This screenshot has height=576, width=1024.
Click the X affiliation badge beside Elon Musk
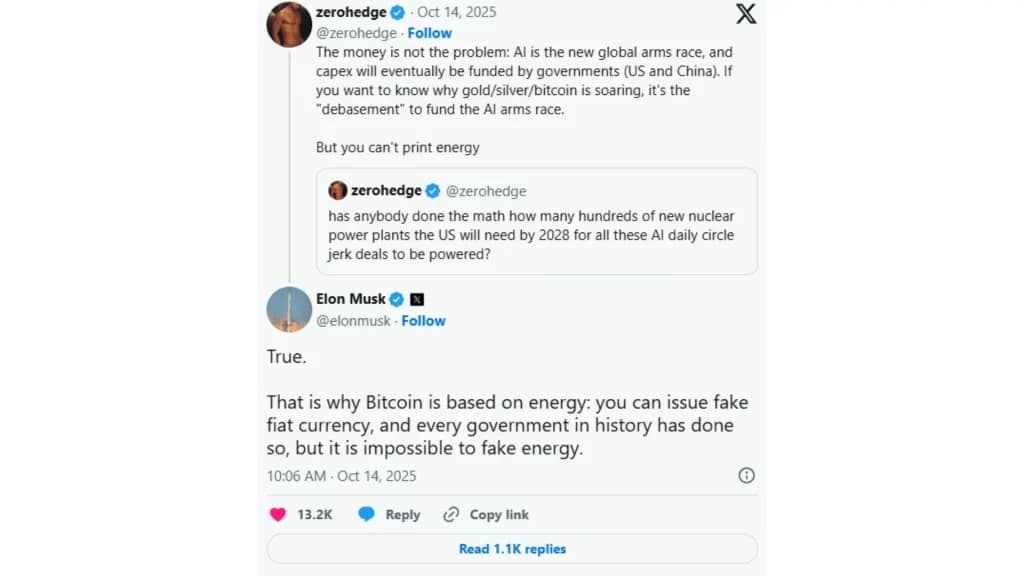coord(417,299)
